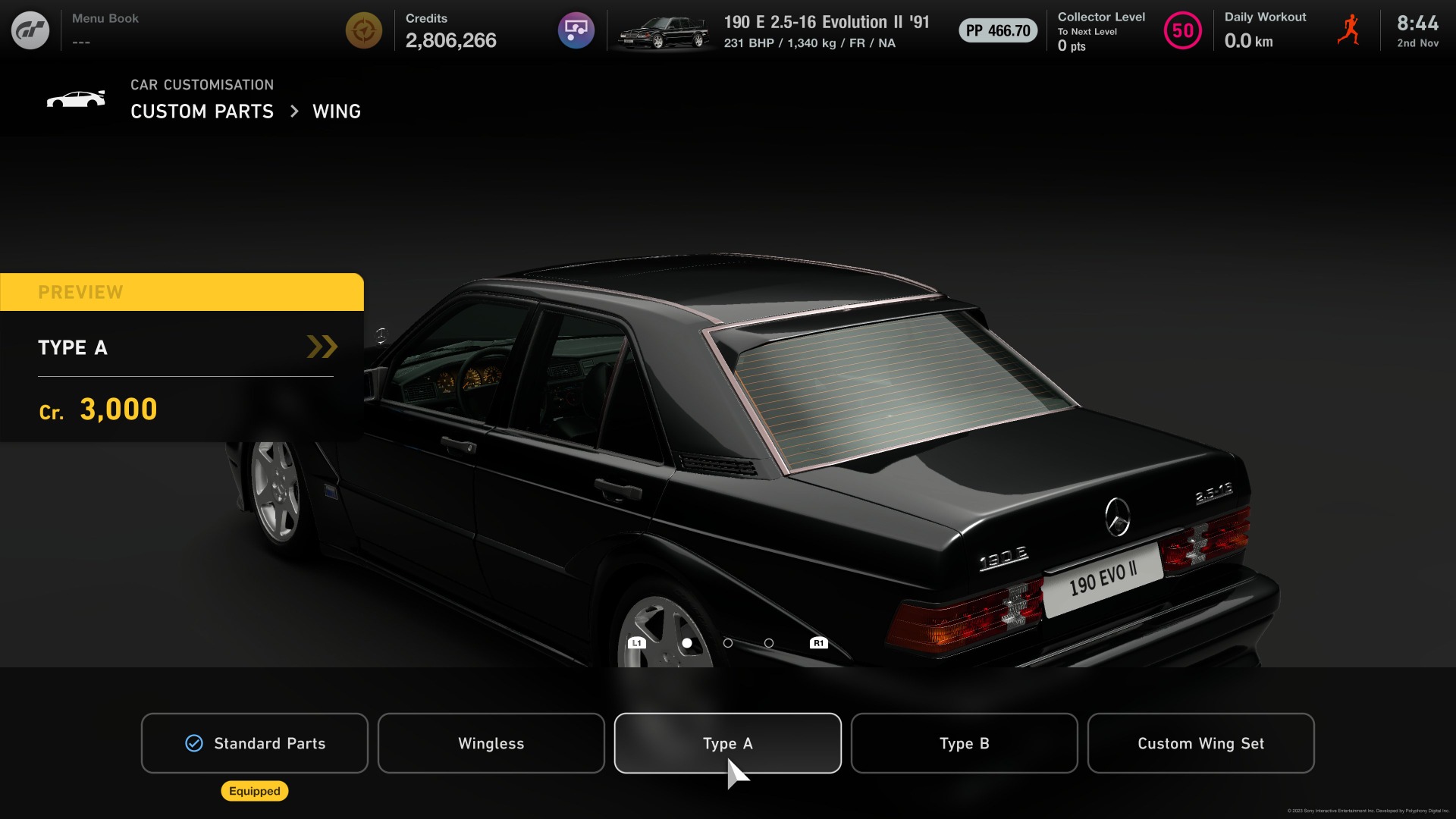Click the 190 EVO II license plate
Image resolution: width=1456 pixels, height=819 pixels.
pyautogui.click(x=1103, y=579)
